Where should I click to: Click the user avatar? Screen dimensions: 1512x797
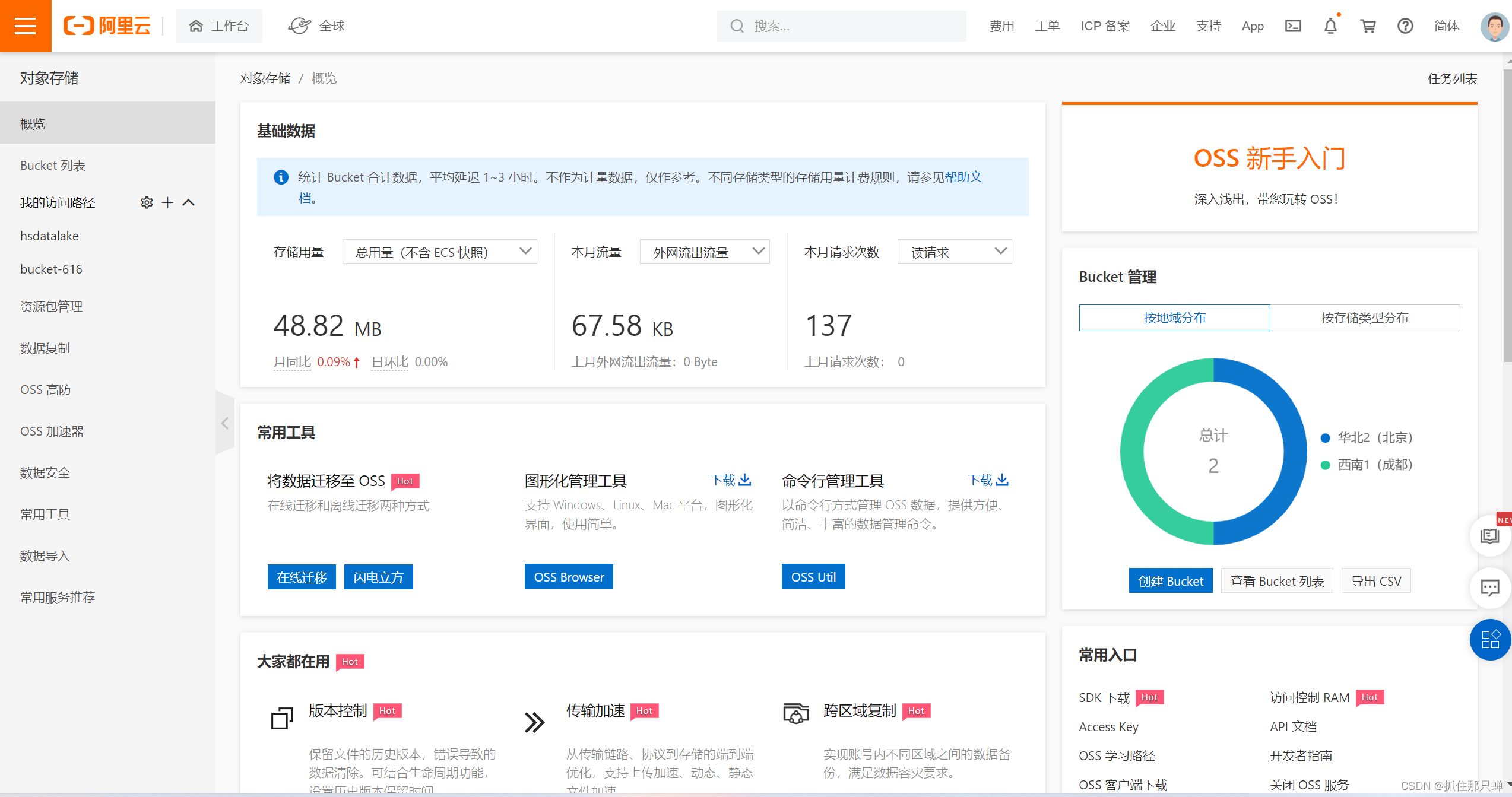1494,26
